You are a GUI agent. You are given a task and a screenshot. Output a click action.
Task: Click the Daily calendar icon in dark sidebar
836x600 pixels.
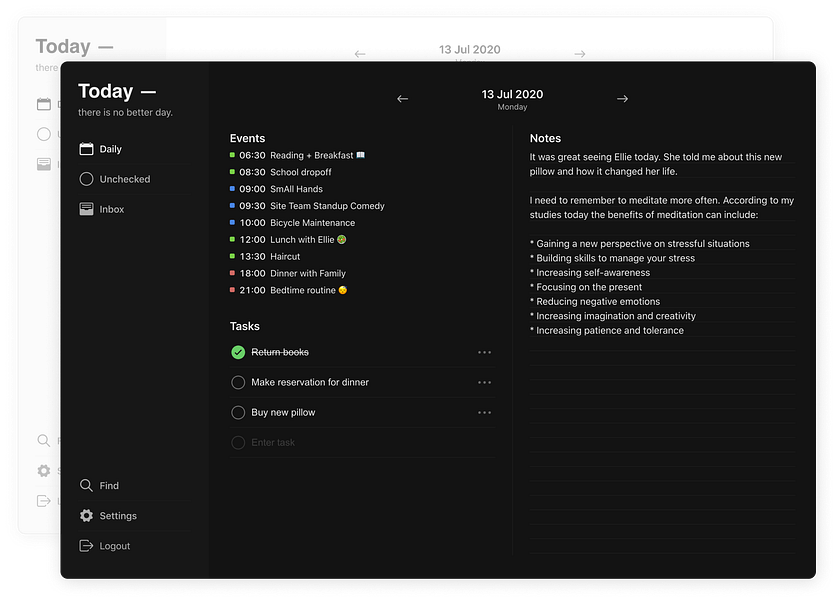[x=86, y=149]
